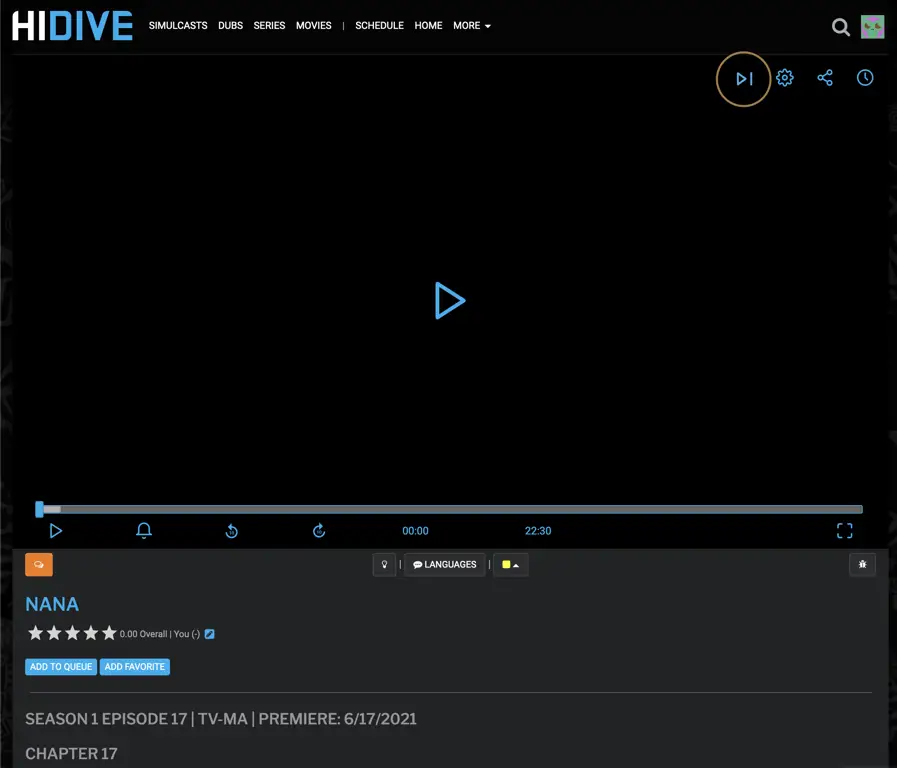The height and width of the screenshot is (768, 897).
Task: Click ADD FAVORITE button
Action: click(x=134, y=667)
